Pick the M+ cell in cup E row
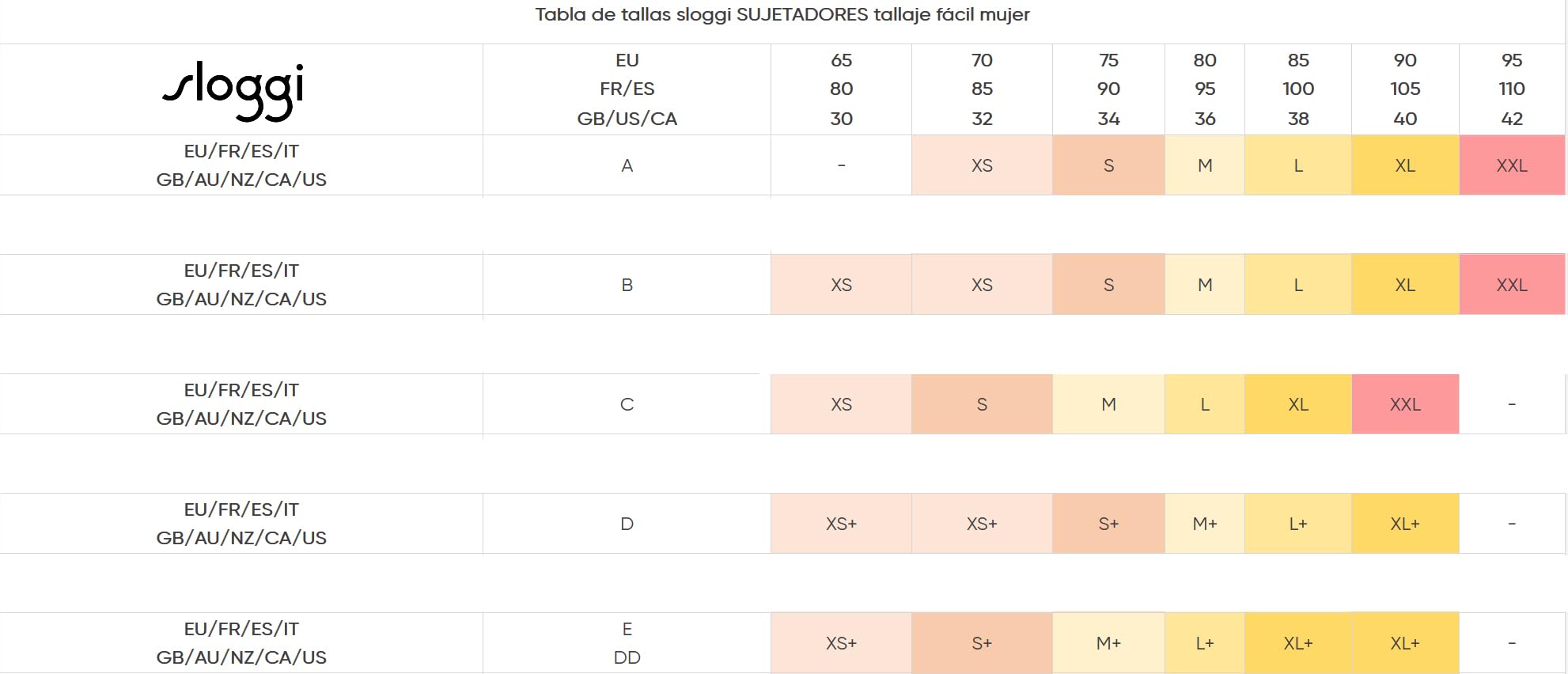Screen dimensions: 1568x674 pos(1108,643)
